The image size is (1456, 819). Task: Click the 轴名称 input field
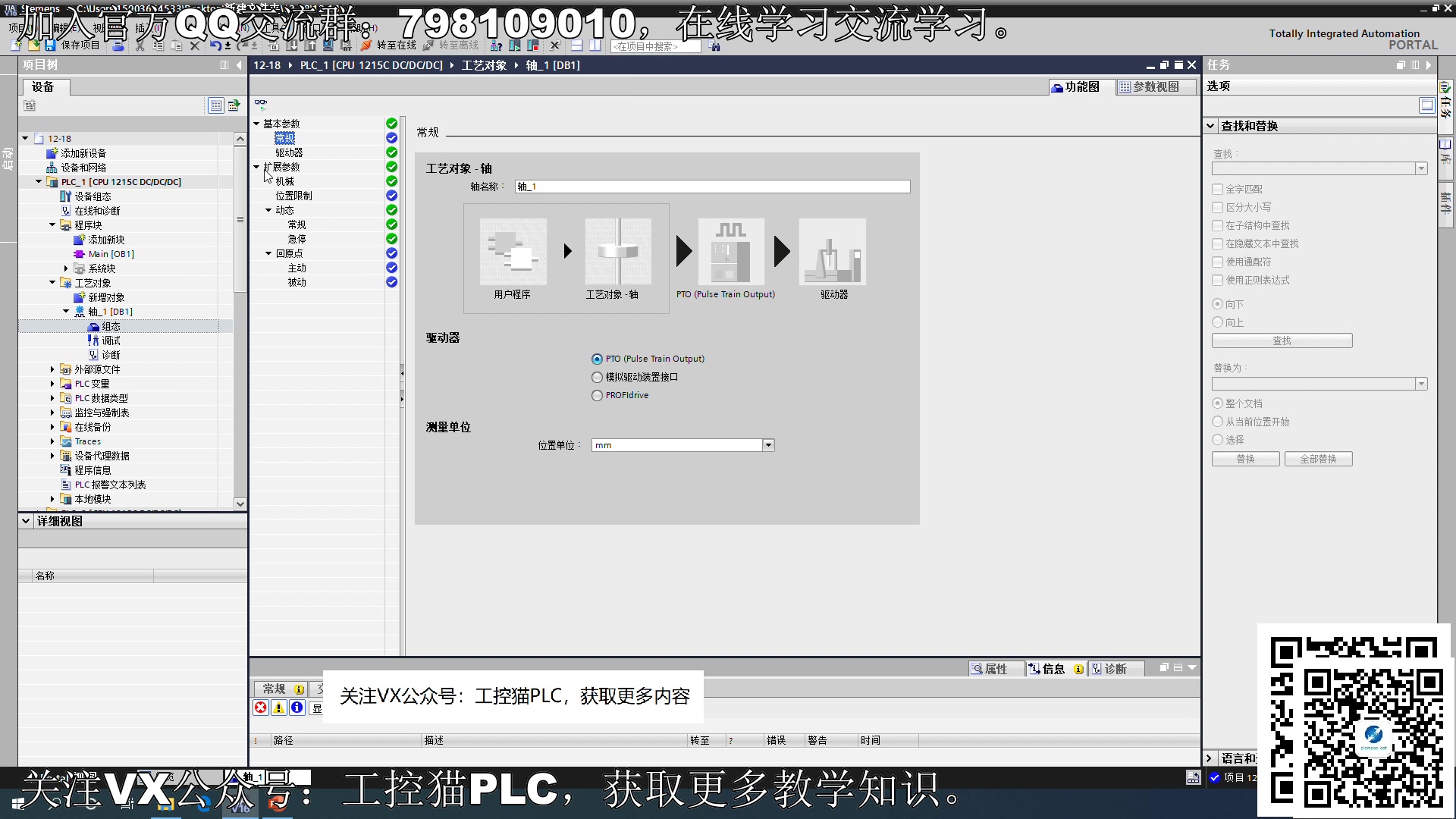tap(712, 187)
